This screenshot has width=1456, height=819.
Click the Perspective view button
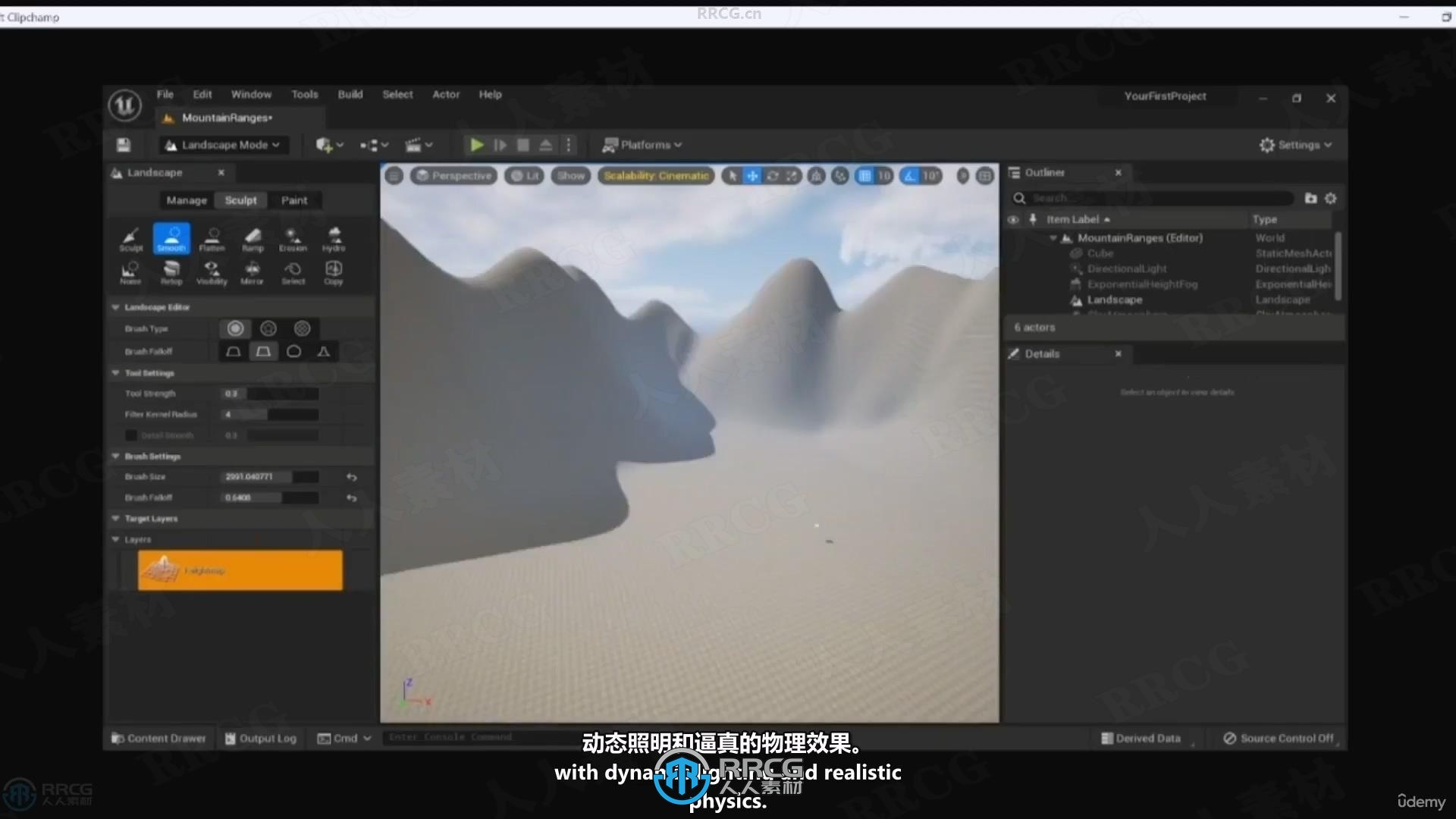coord(454,176)
